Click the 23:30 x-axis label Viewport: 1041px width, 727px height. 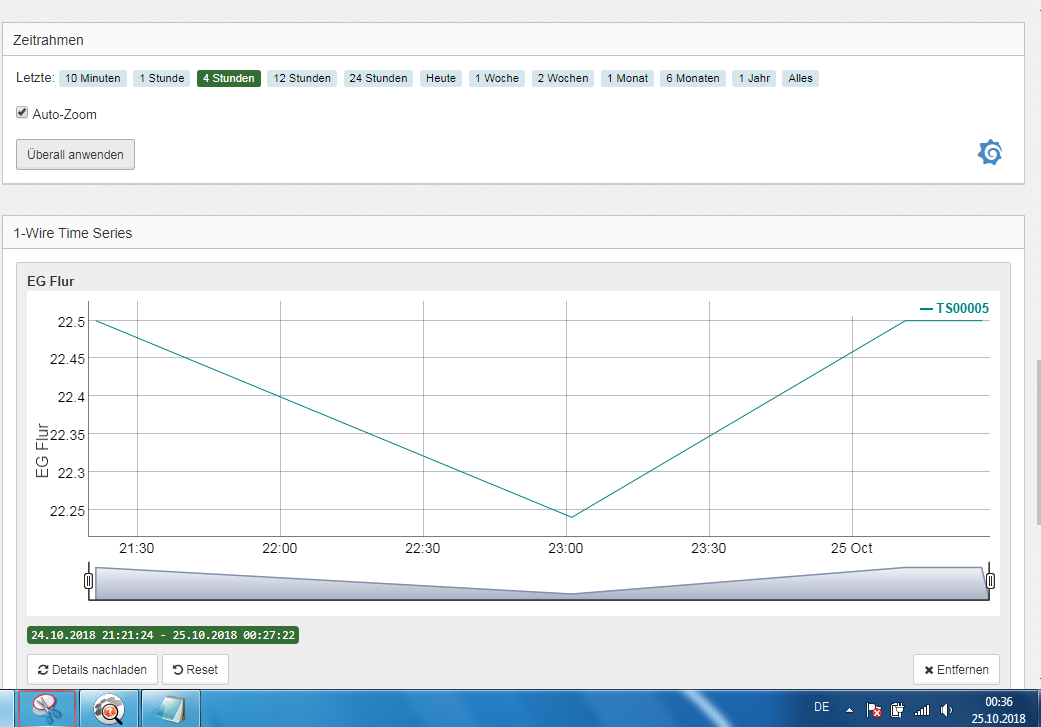click(708, 548)
